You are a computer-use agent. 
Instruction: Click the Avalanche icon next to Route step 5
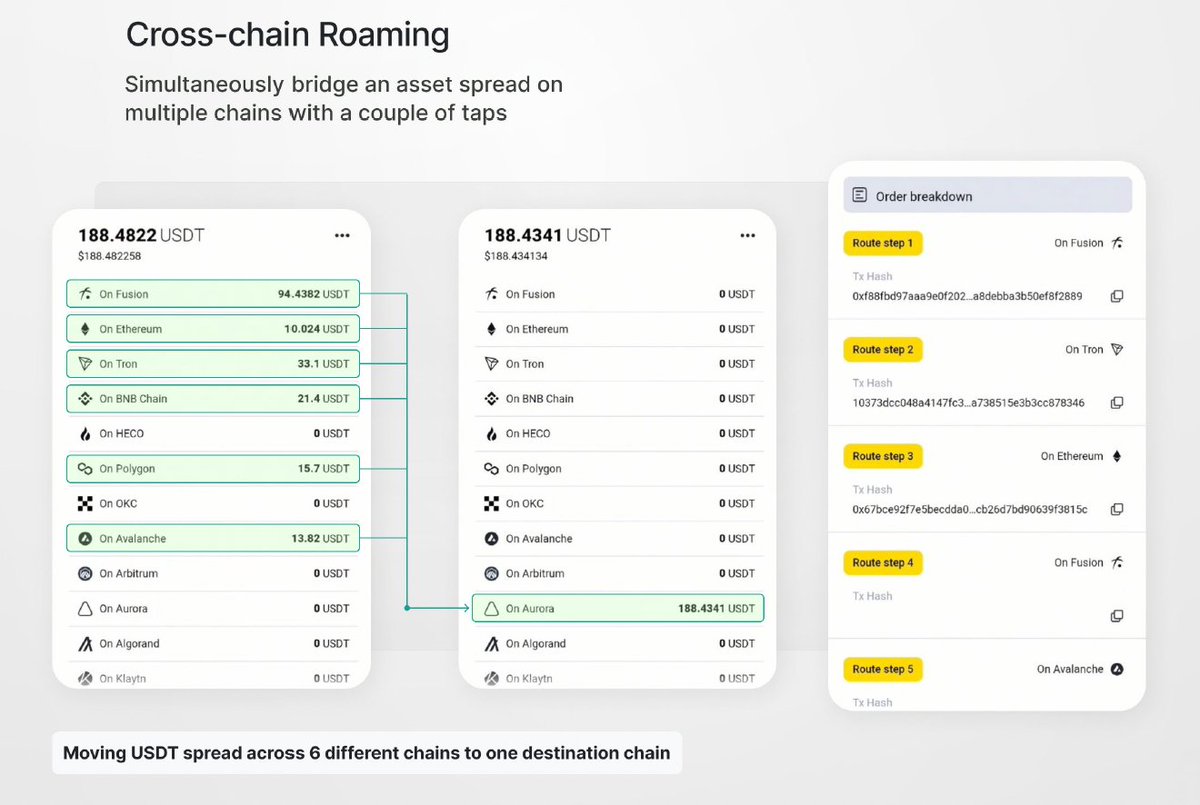click(x=1117, y=669)
